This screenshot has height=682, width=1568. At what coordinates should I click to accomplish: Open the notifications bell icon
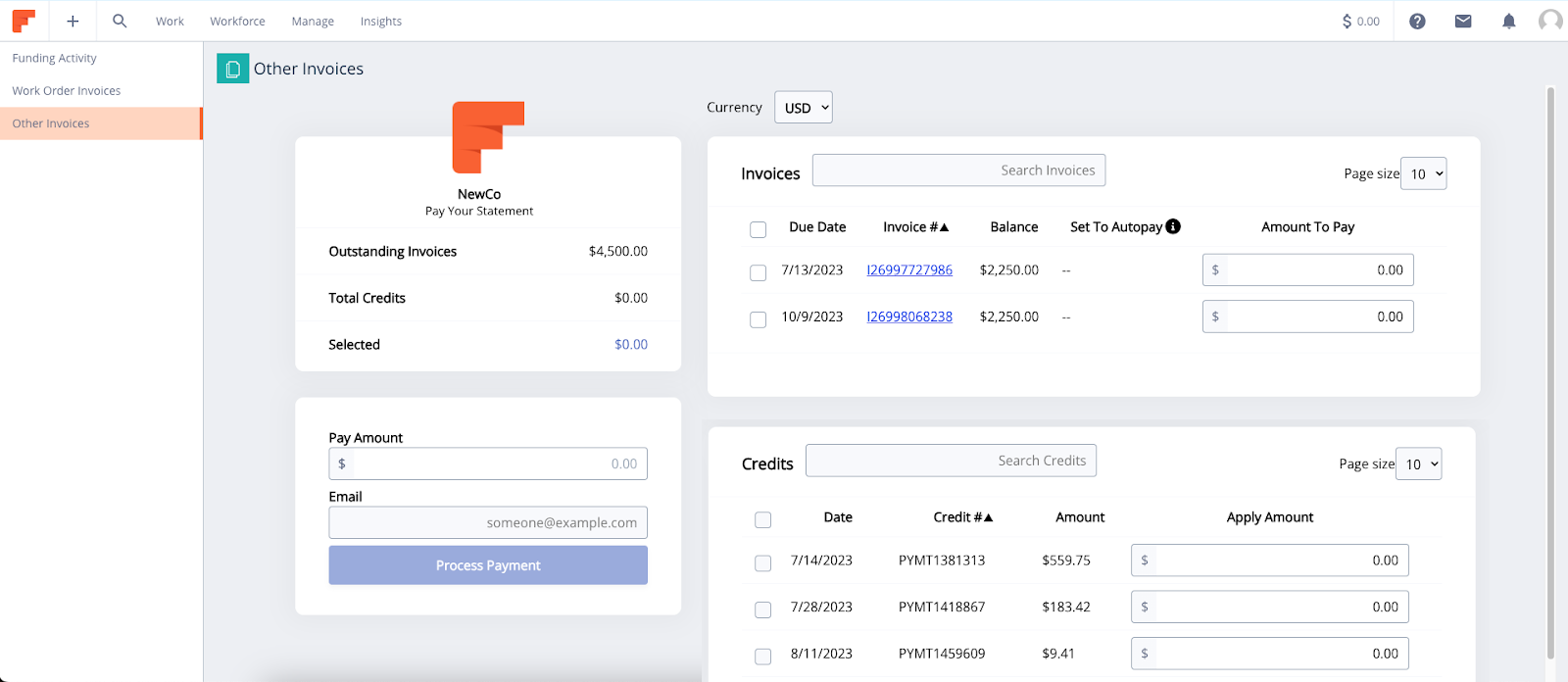pos(1509,21)
